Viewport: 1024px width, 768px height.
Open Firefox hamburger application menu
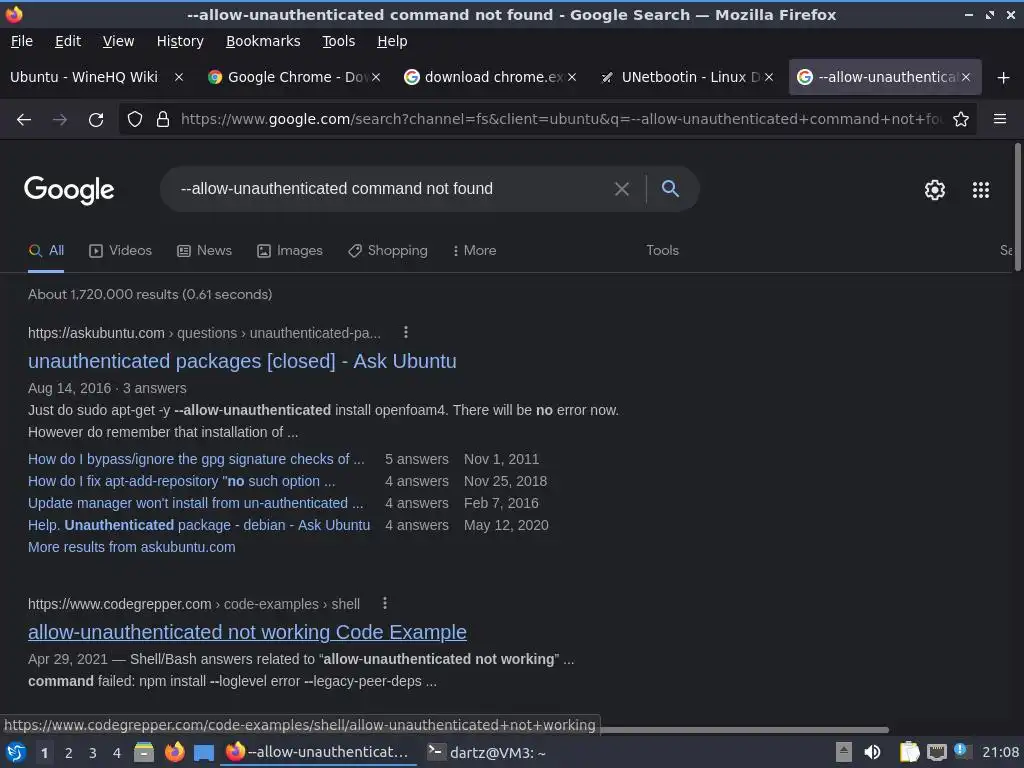1000,119
